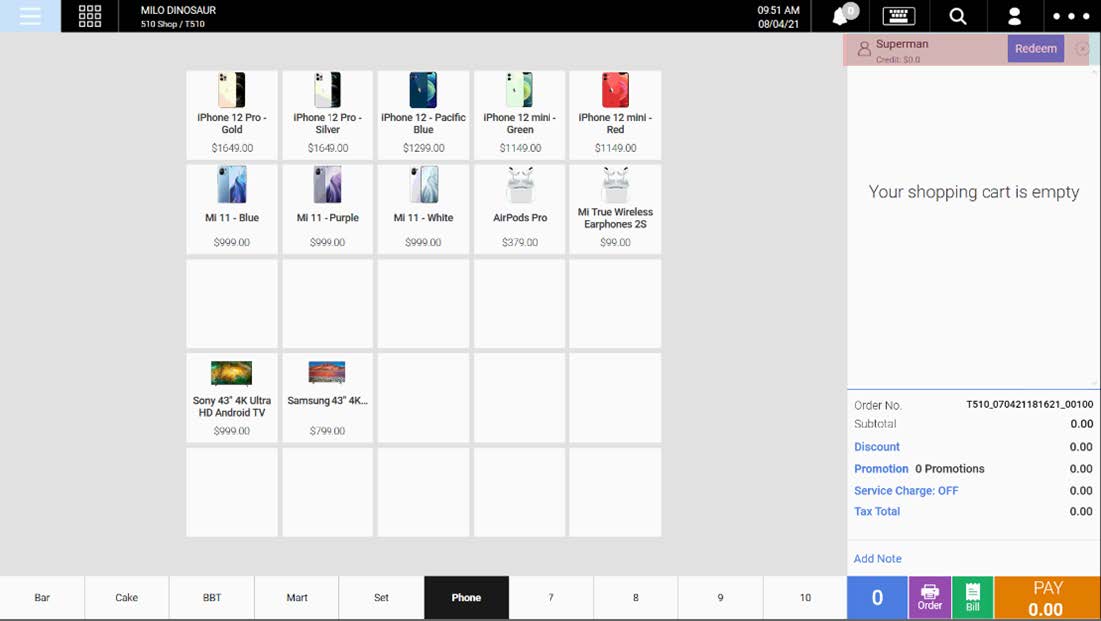Print the bill with the green Bill button

[973, 597]
